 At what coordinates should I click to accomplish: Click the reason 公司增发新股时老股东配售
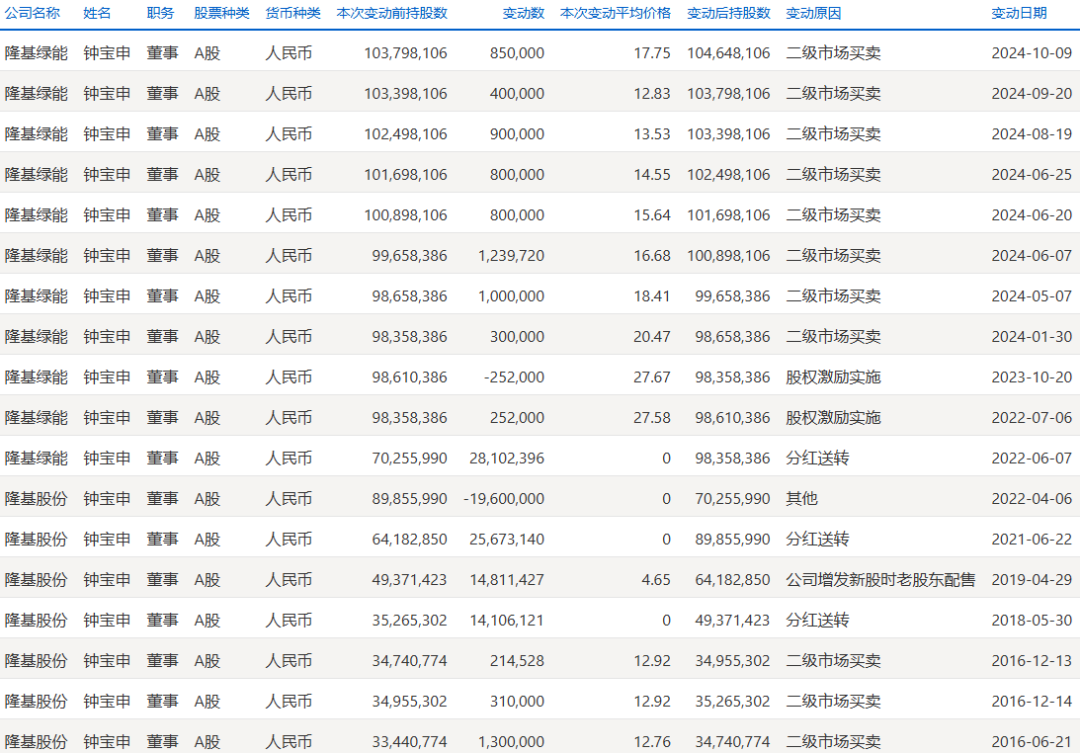point(881,580)
